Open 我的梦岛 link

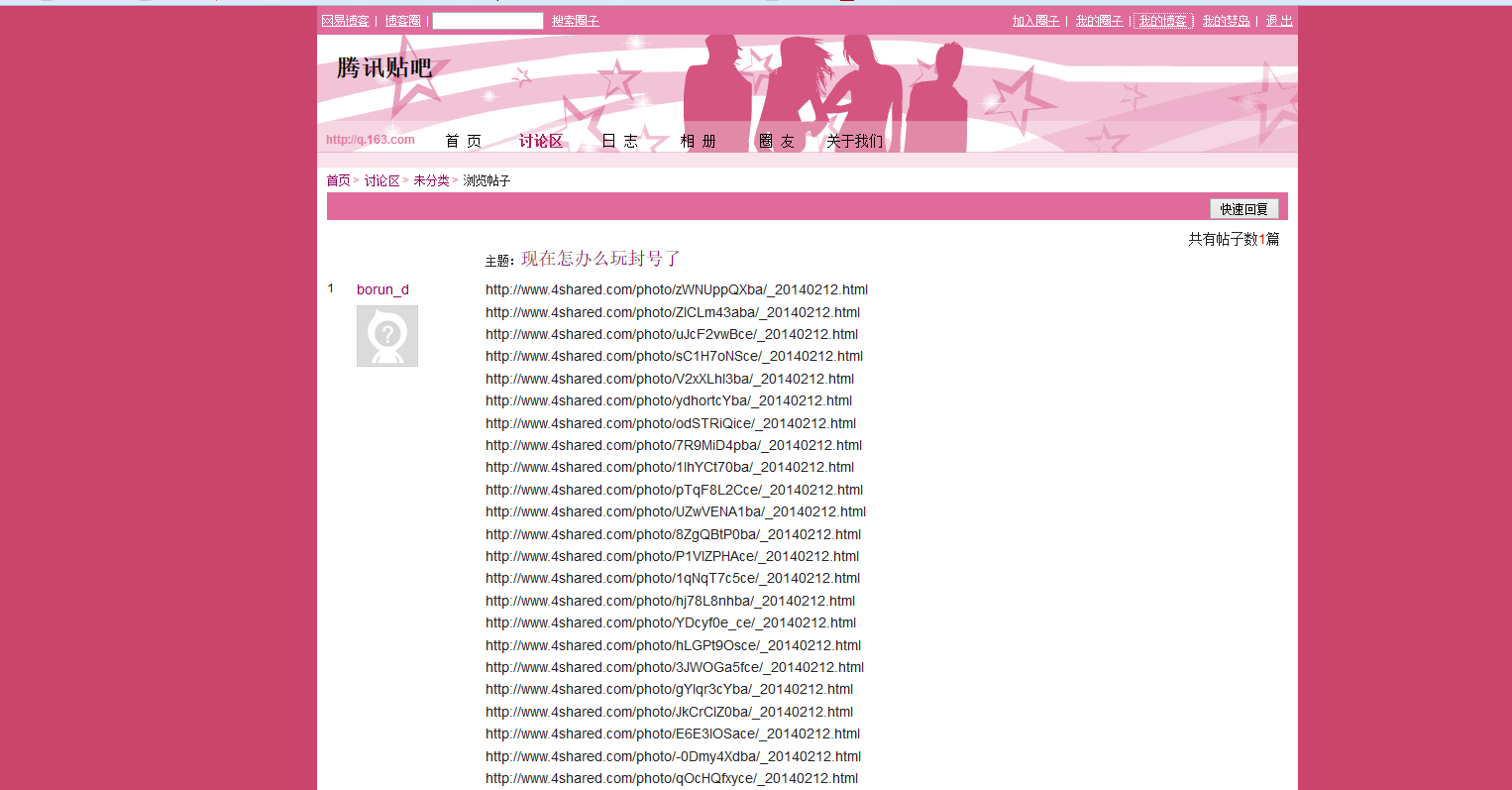[1225, 20]
